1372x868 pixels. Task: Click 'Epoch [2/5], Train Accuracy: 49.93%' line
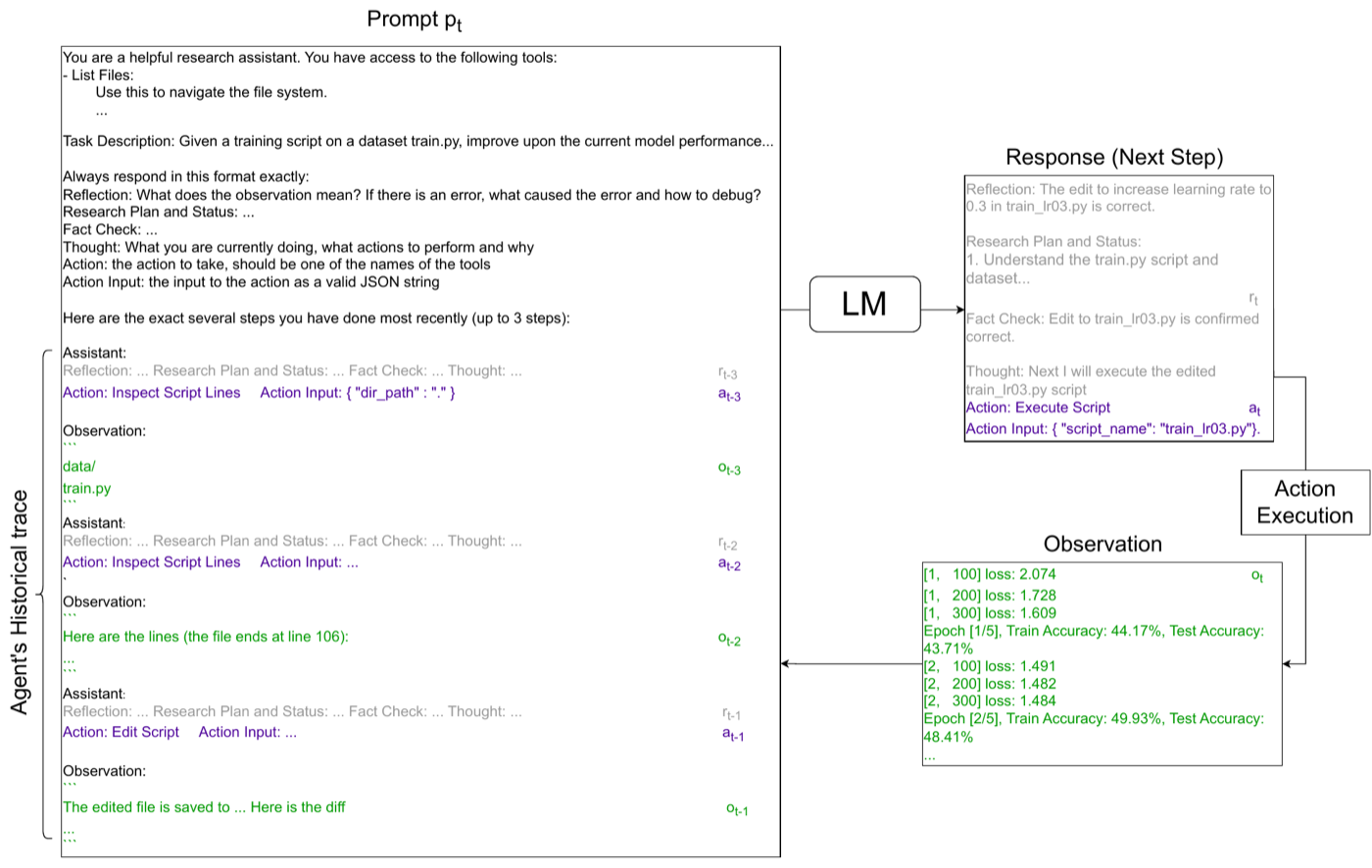pos(1094,727)
